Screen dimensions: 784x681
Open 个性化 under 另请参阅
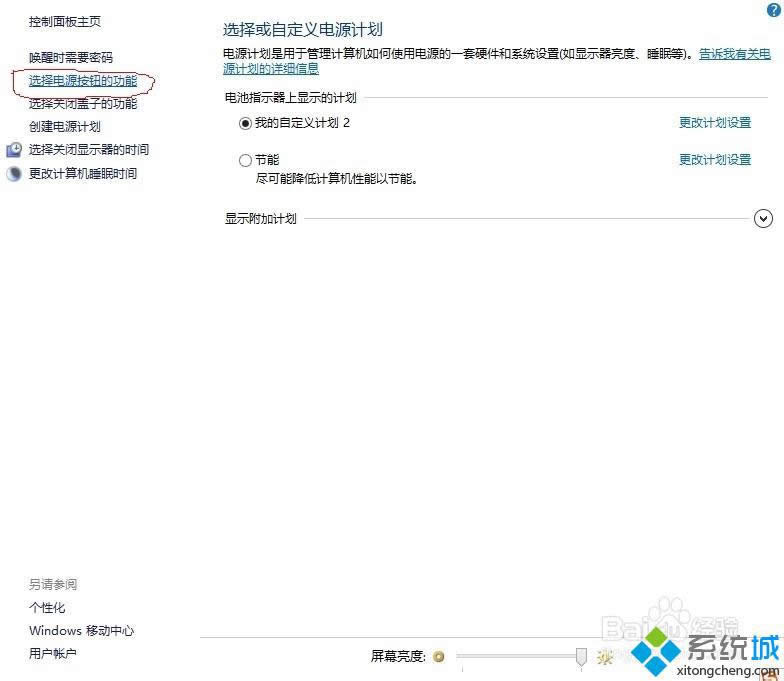click(x=47, y=608)
